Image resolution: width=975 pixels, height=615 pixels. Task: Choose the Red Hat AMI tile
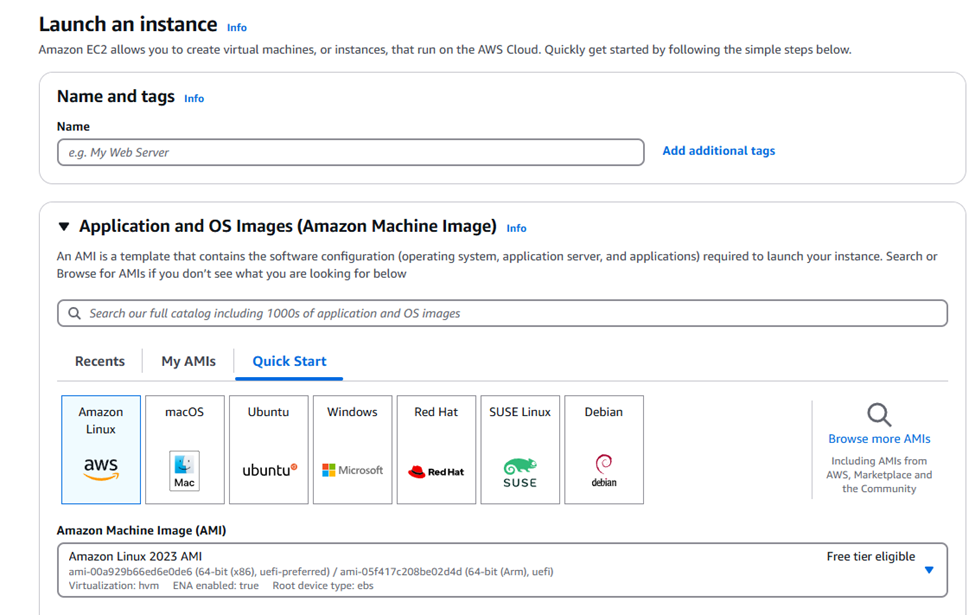point(437,450)
